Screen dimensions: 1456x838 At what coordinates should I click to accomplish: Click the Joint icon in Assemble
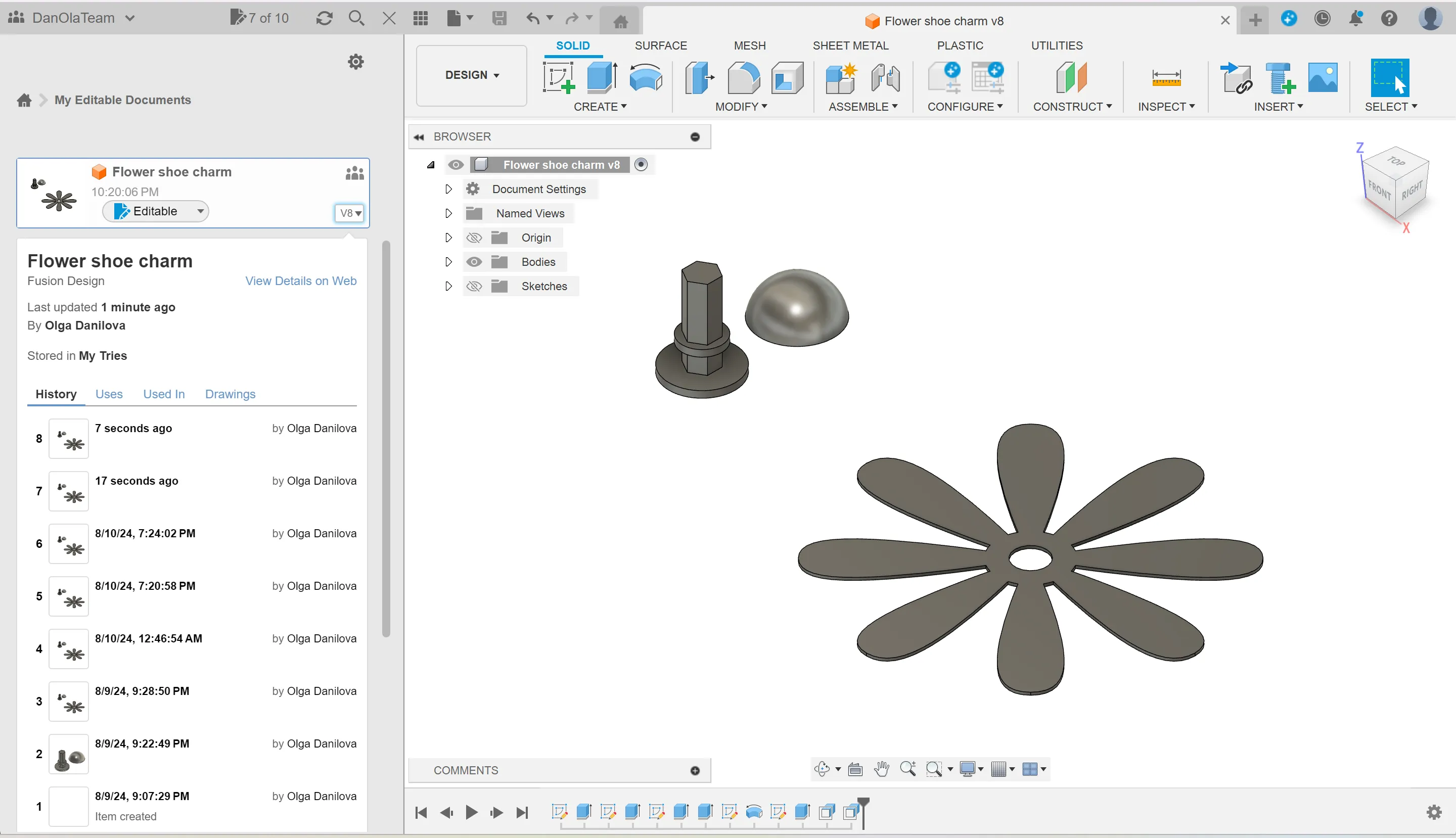coord(885,78)
